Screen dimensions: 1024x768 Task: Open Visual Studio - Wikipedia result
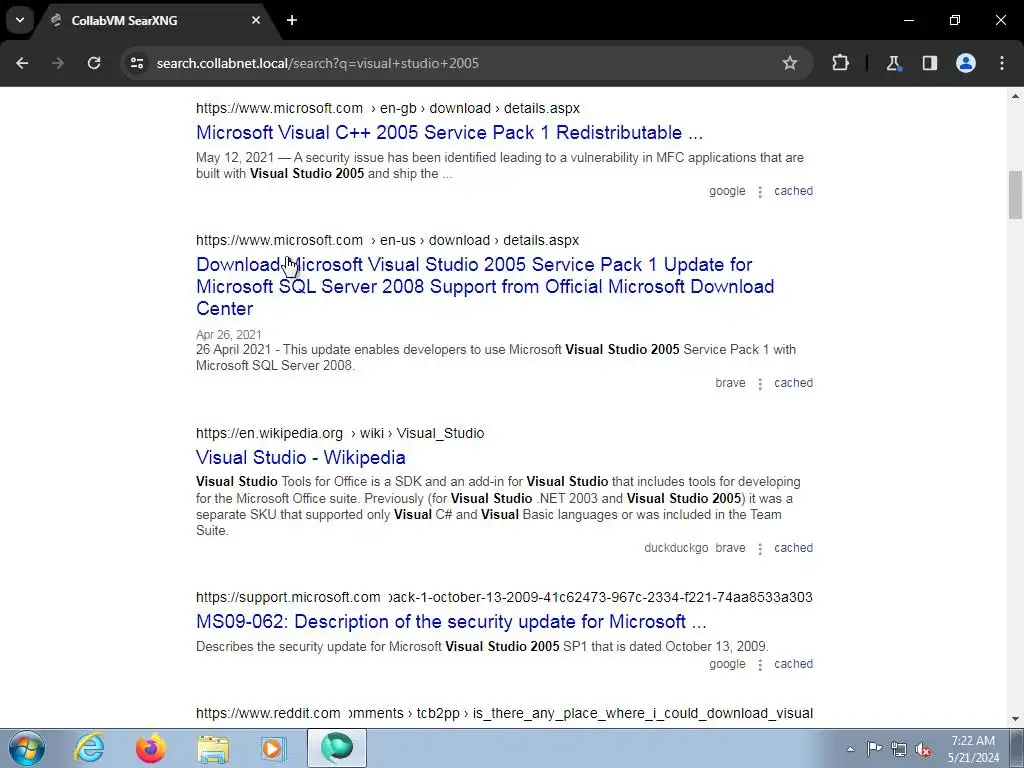300,458
